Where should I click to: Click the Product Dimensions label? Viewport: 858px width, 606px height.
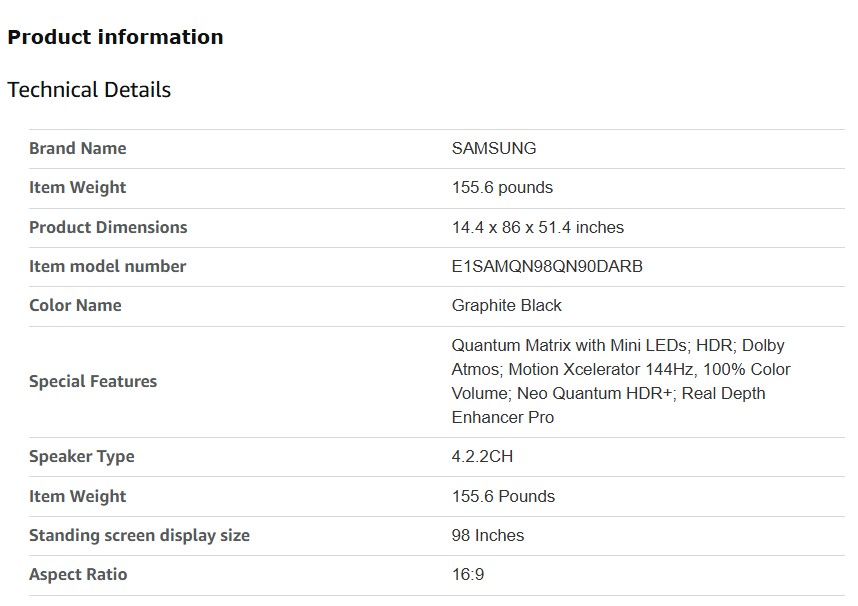point(108,227)
